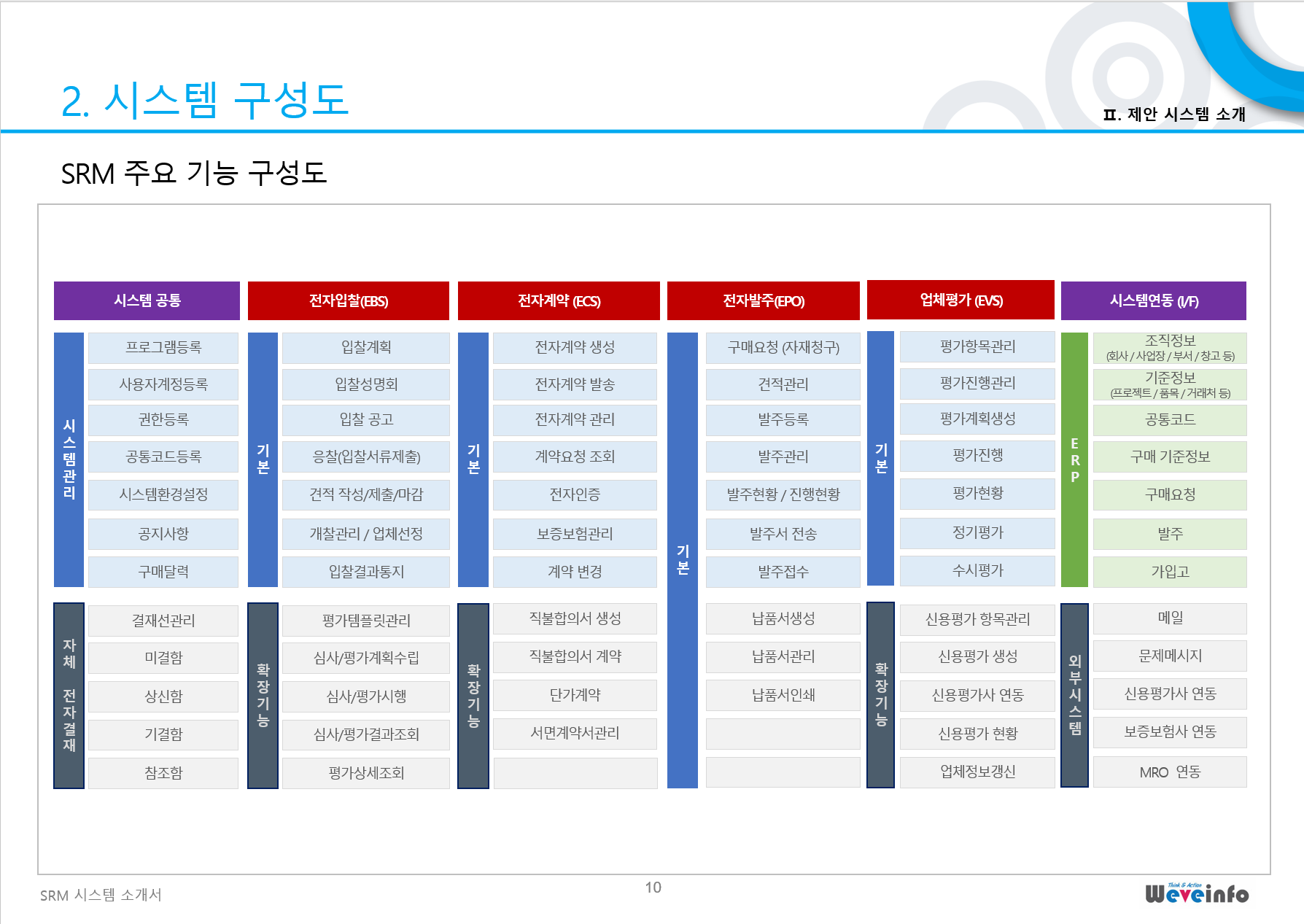Select the 응찰(입찰서류제출) cell

click(x=366, y=457)
